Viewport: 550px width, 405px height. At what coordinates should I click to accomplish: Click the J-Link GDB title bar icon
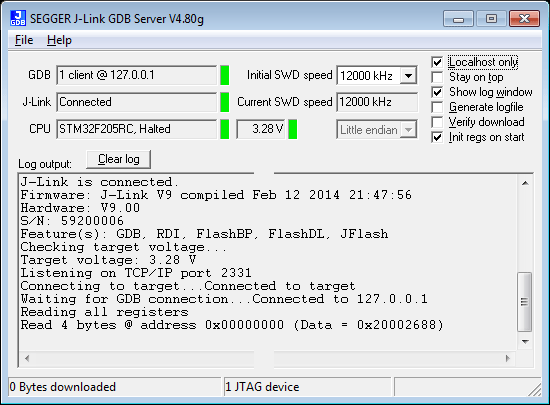18,18
